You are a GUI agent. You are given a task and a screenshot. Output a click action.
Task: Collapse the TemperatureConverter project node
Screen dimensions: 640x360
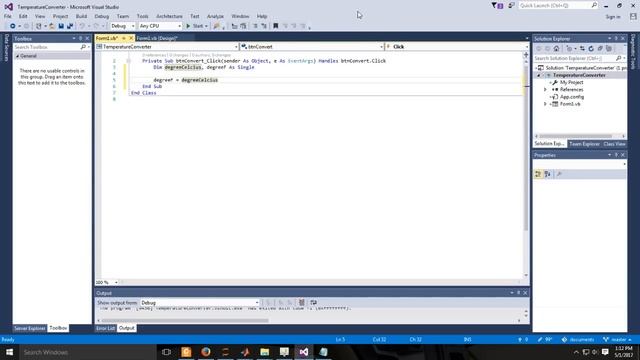click(x=539, y=76)
